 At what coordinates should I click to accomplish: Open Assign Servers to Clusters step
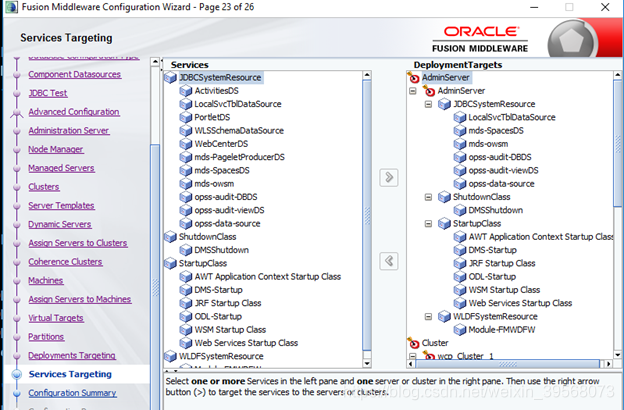click(78, 243)
